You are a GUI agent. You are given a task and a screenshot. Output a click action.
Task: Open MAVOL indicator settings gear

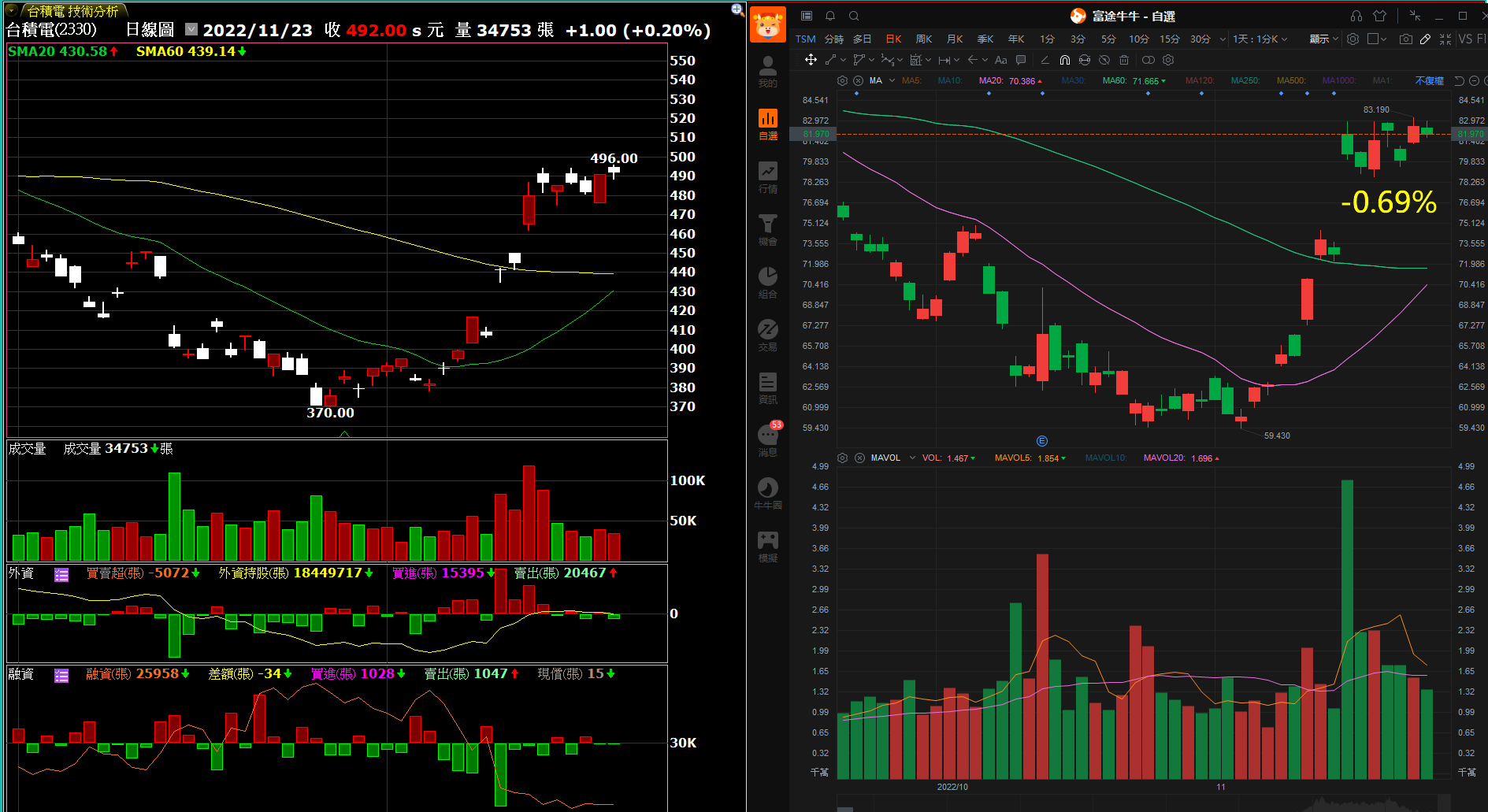pos(842,458)
